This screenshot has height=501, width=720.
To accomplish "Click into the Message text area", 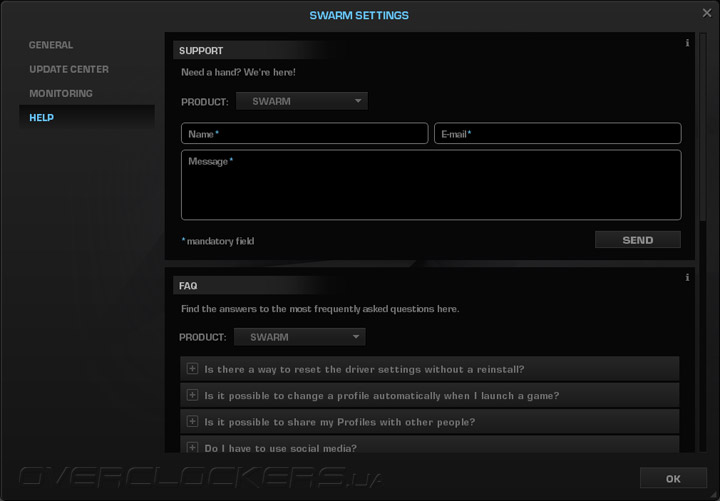I will (431, 185).
